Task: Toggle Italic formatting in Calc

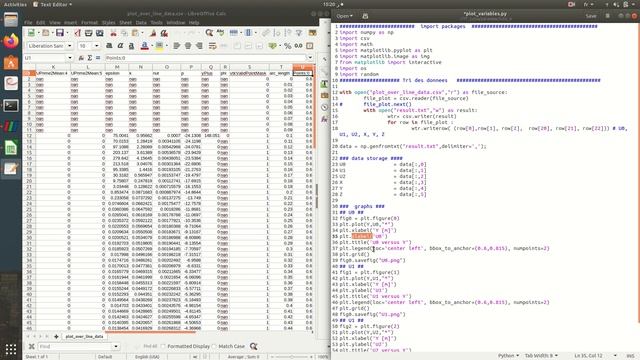Action: coord(120,46)
